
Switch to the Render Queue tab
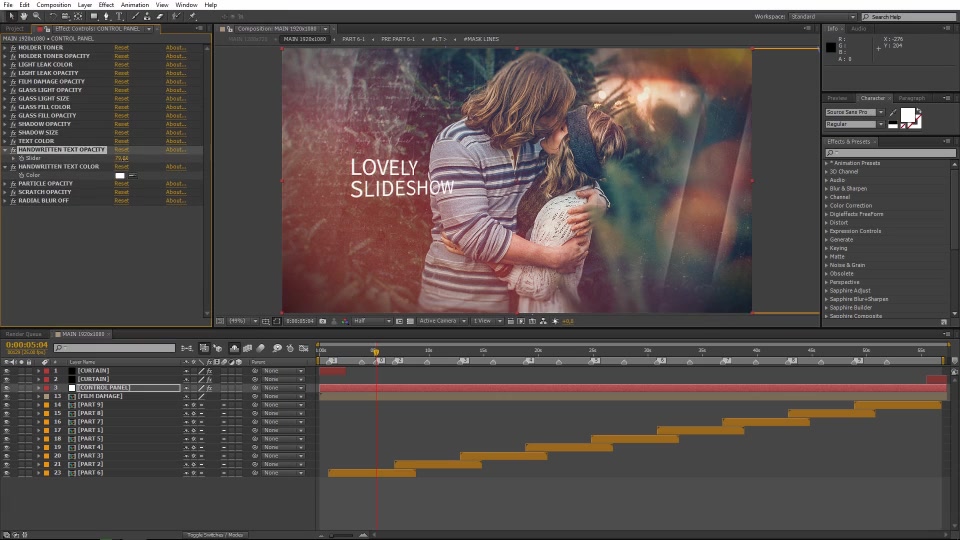pos(23,334)
